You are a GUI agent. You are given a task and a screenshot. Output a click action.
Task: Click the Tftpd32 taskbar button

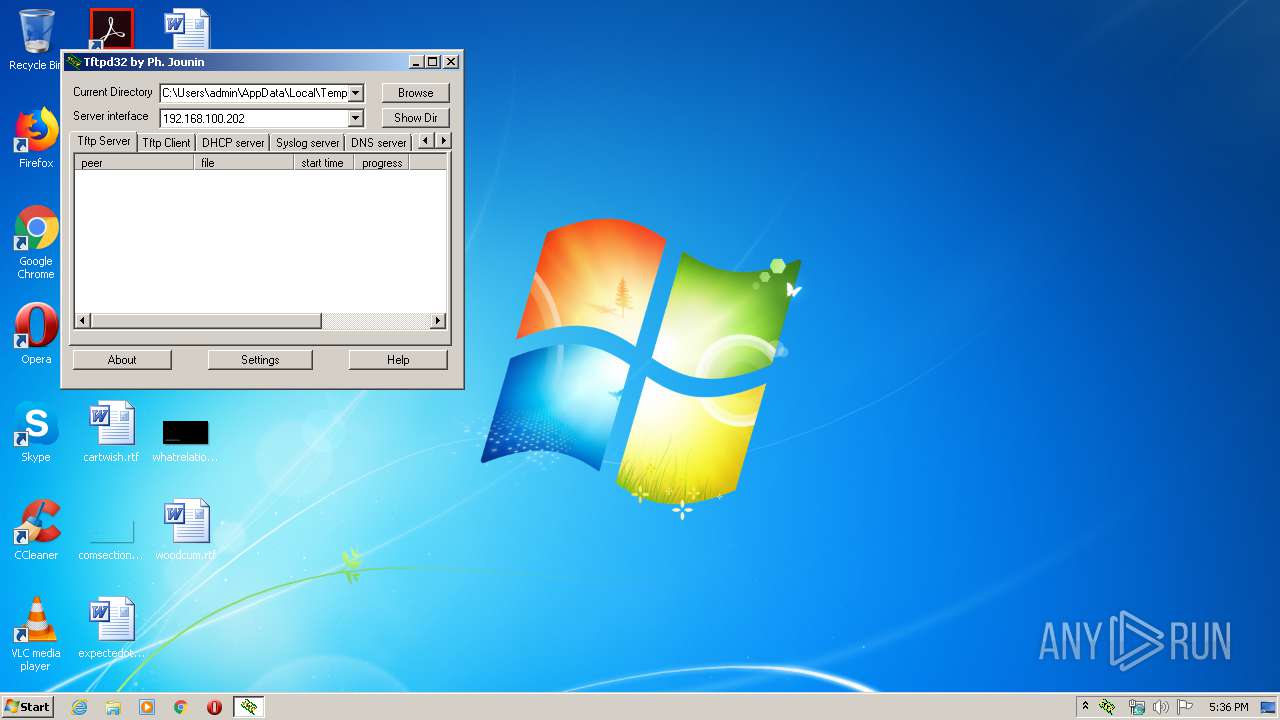pos(249,707)
